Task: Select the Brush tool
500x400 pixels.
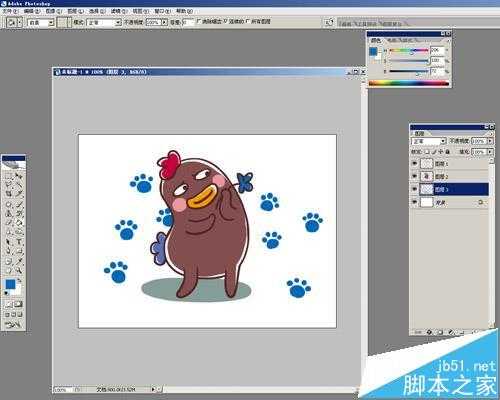Action: 18,204
